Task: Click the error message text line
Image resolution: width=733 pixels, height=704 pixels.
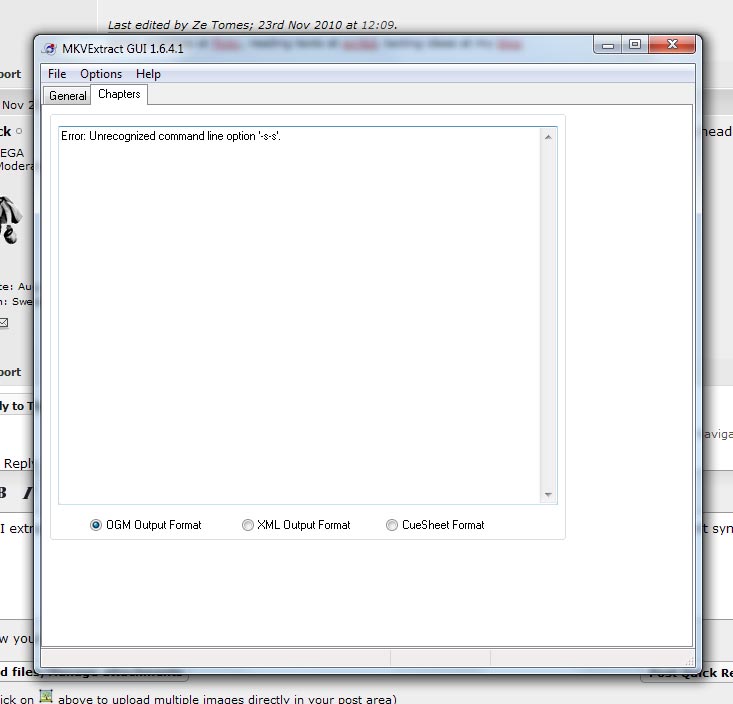Action: [x=171, y=136]
